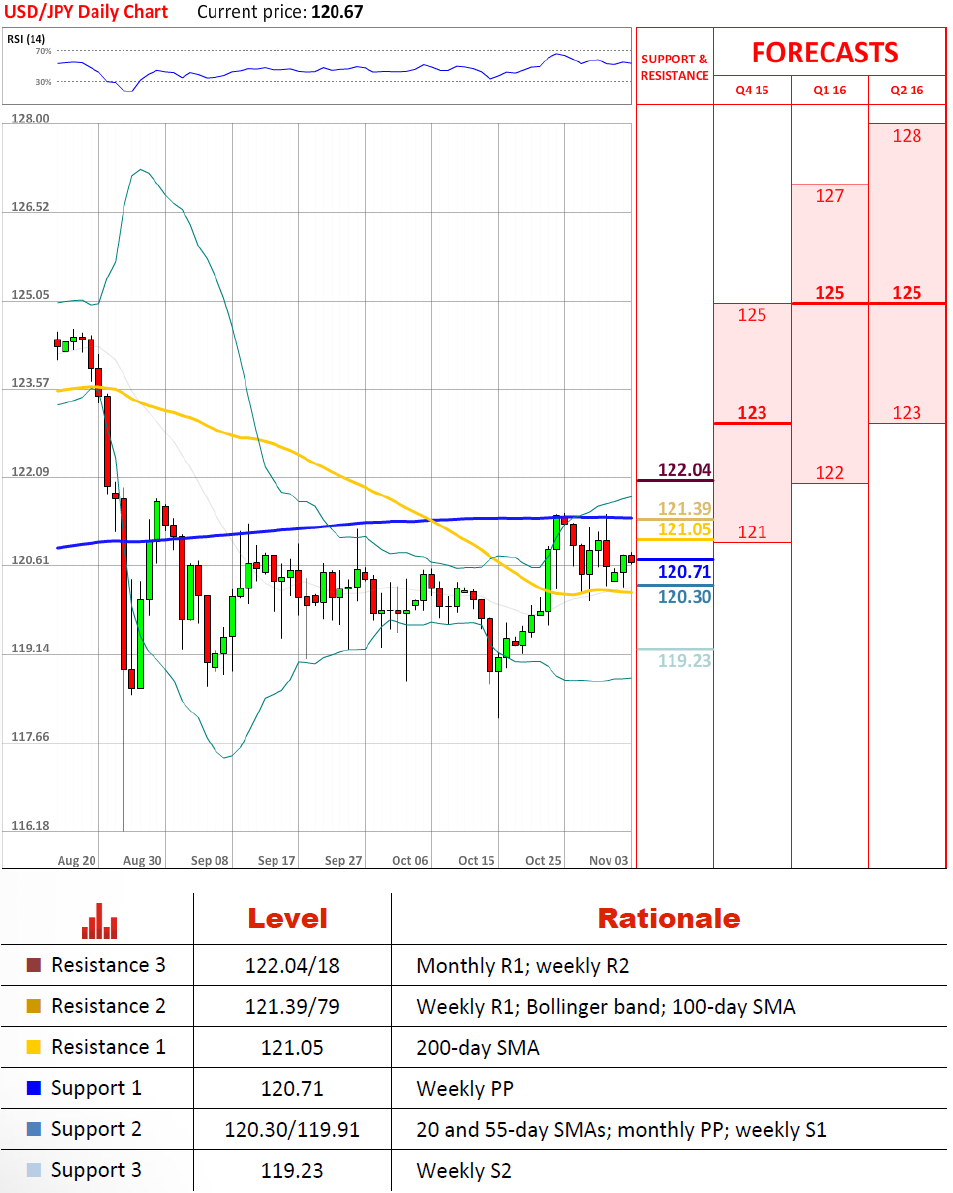Click the 123 value in the Q2 16 column
This screenshot has width=953, height=1193.
pos(907,413)
